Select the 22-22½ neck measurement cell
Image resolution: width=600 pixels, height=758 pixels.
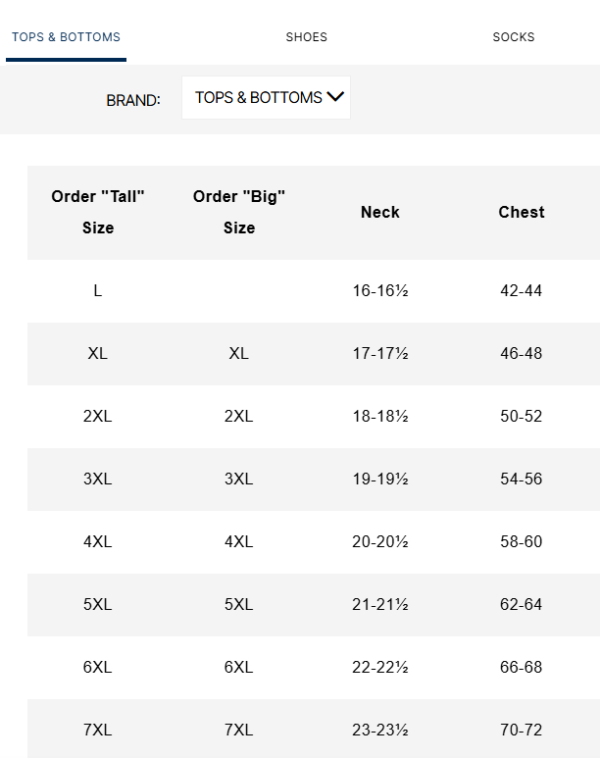pos(380,667)
